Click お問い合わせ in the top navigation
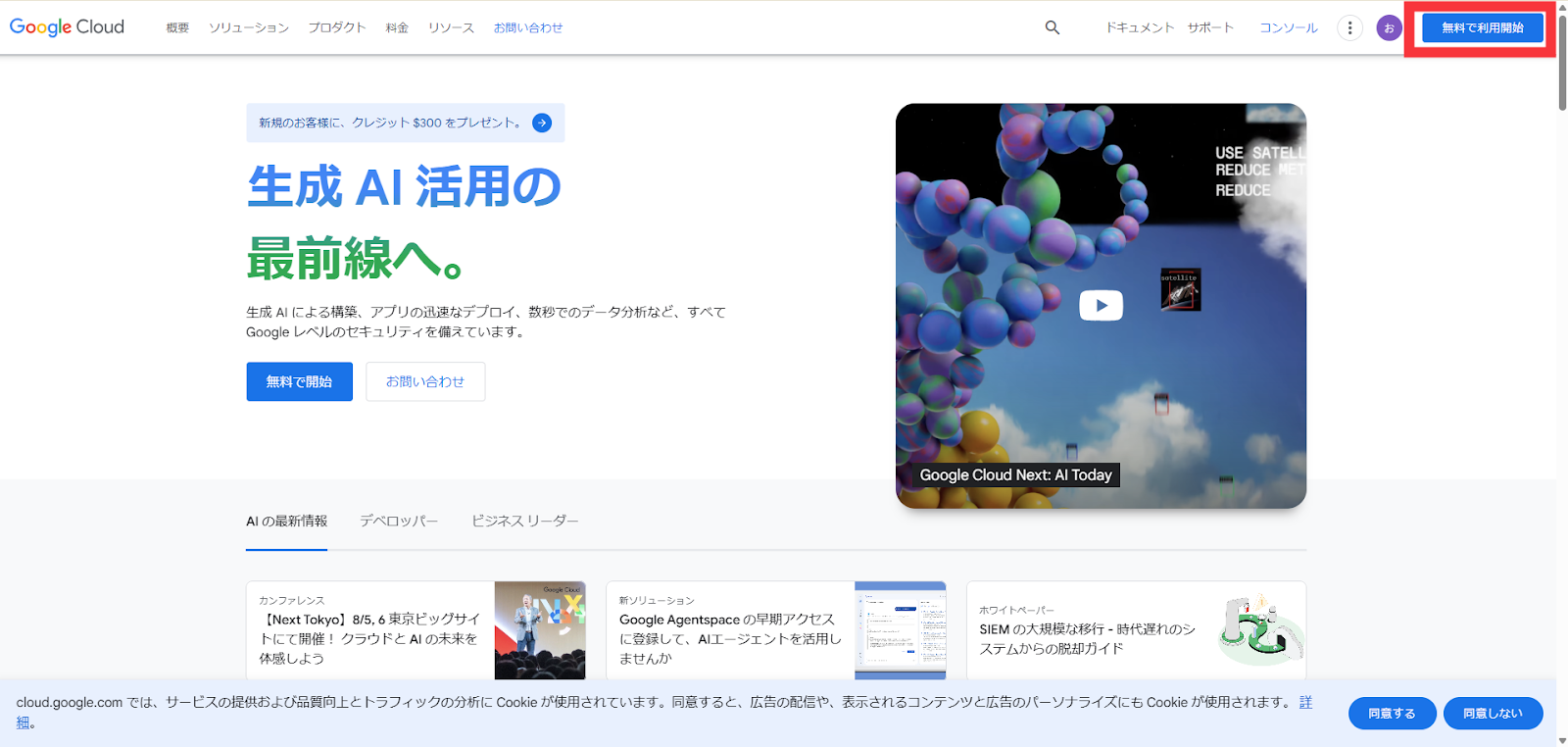Viewport: 1568px width, 747px height. [x=528, y=27]
